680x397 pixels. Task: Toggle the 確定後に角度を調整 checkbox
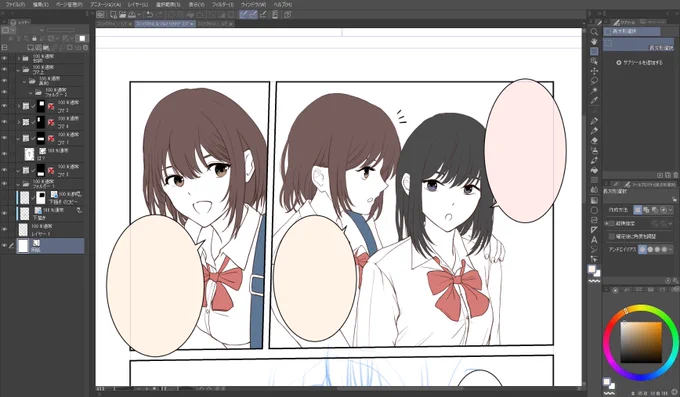point(612,236)
